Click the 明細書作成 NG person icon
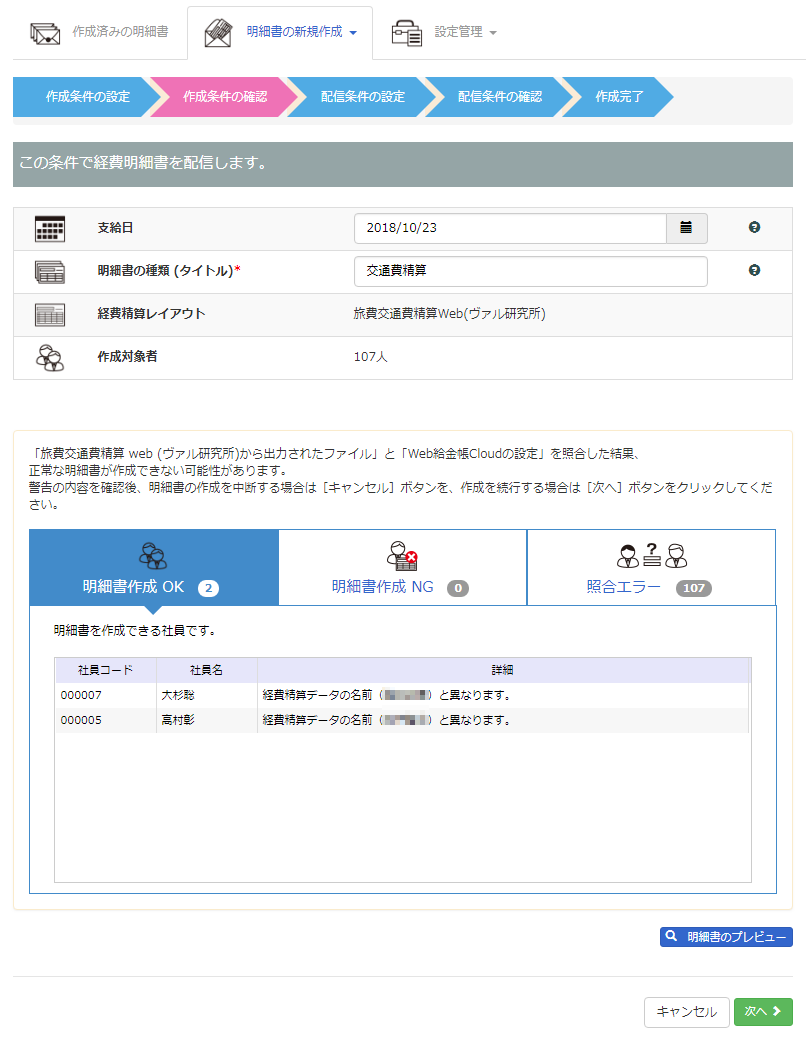806x1039 pixels. tap(402, 556)
